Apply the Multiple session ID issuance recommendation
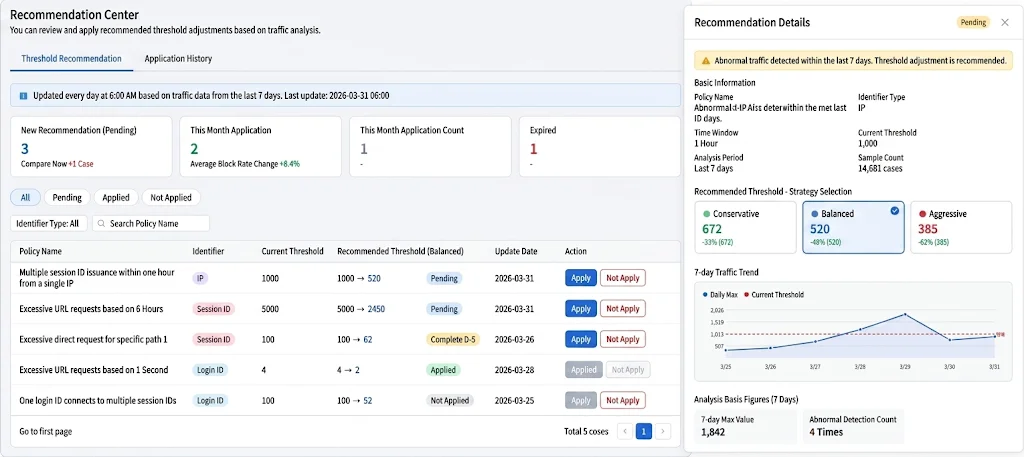 (581, 278)
